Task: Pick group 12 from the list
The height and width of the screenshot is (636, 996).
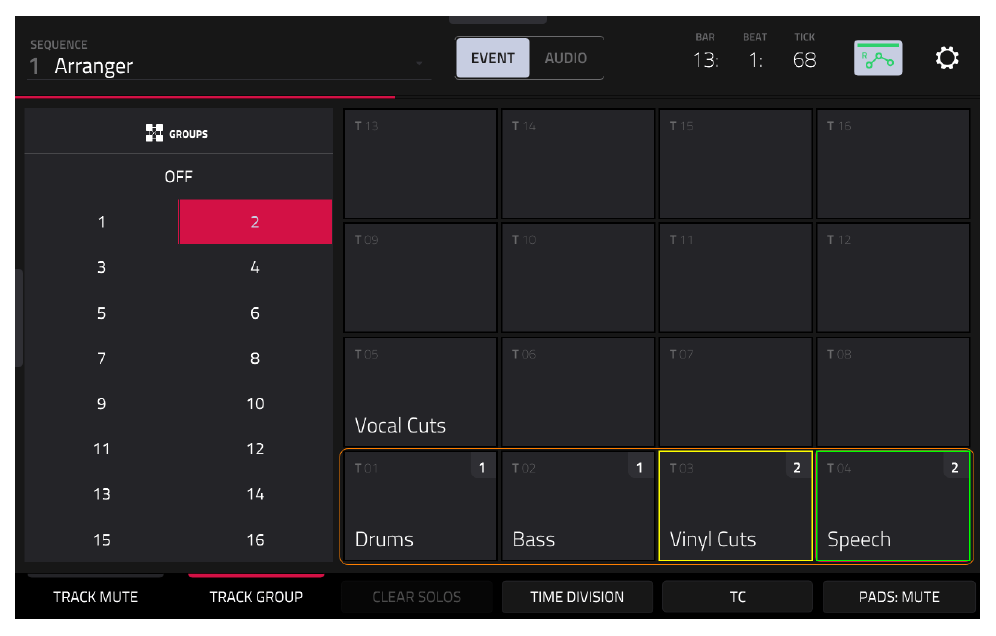Action: coord(255,449)
